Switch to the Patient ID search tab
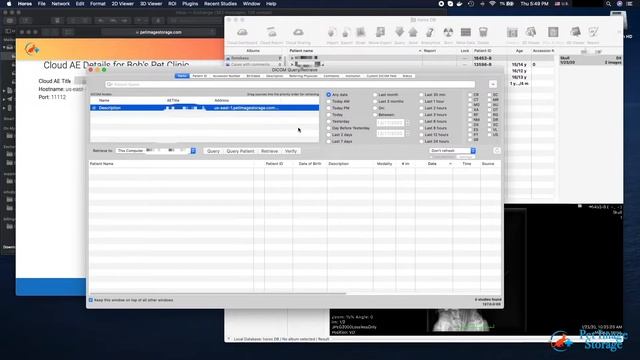 199,76
